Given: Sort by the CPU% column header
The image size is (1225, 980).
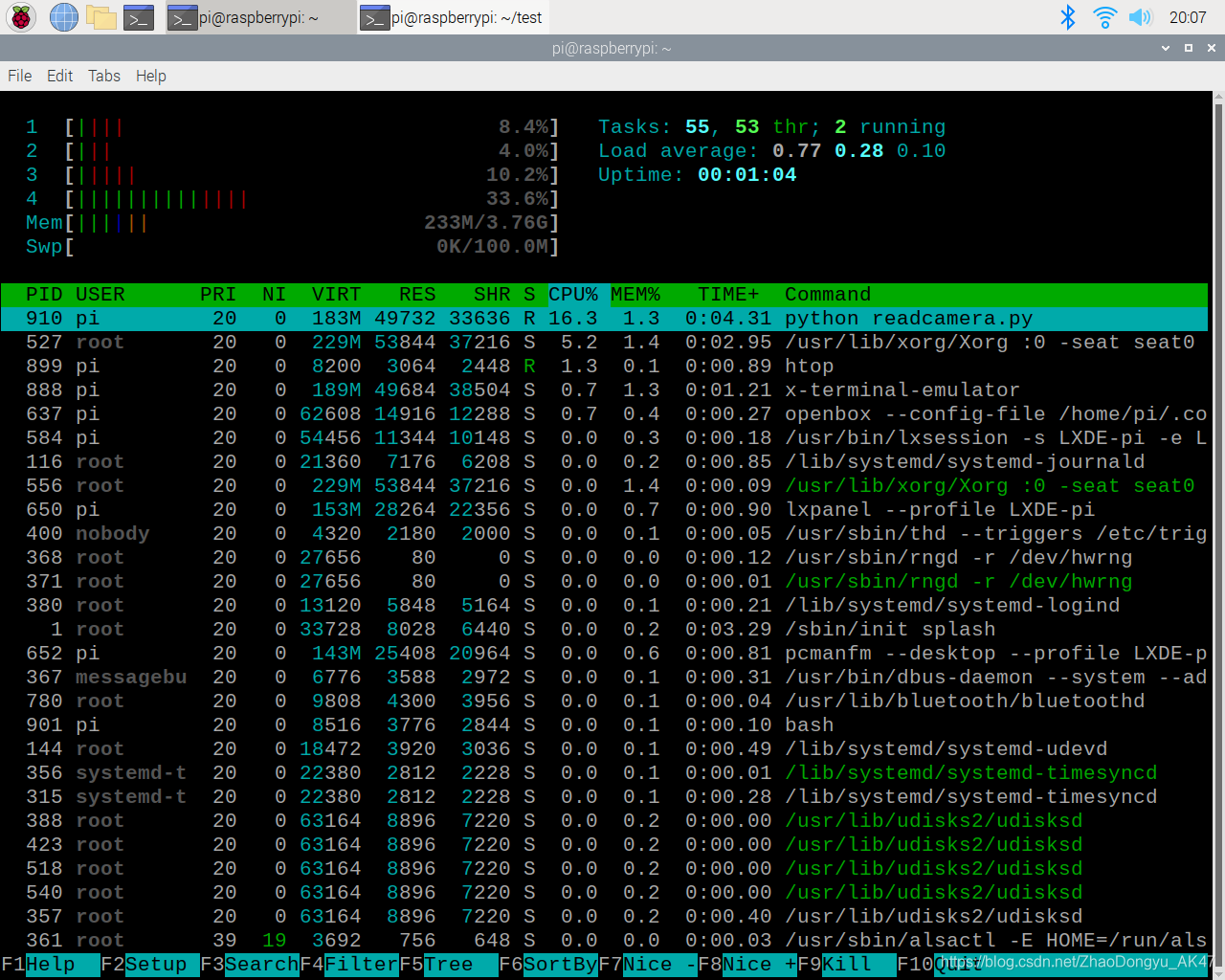Looking at the screenshot, I should (573, 295).
